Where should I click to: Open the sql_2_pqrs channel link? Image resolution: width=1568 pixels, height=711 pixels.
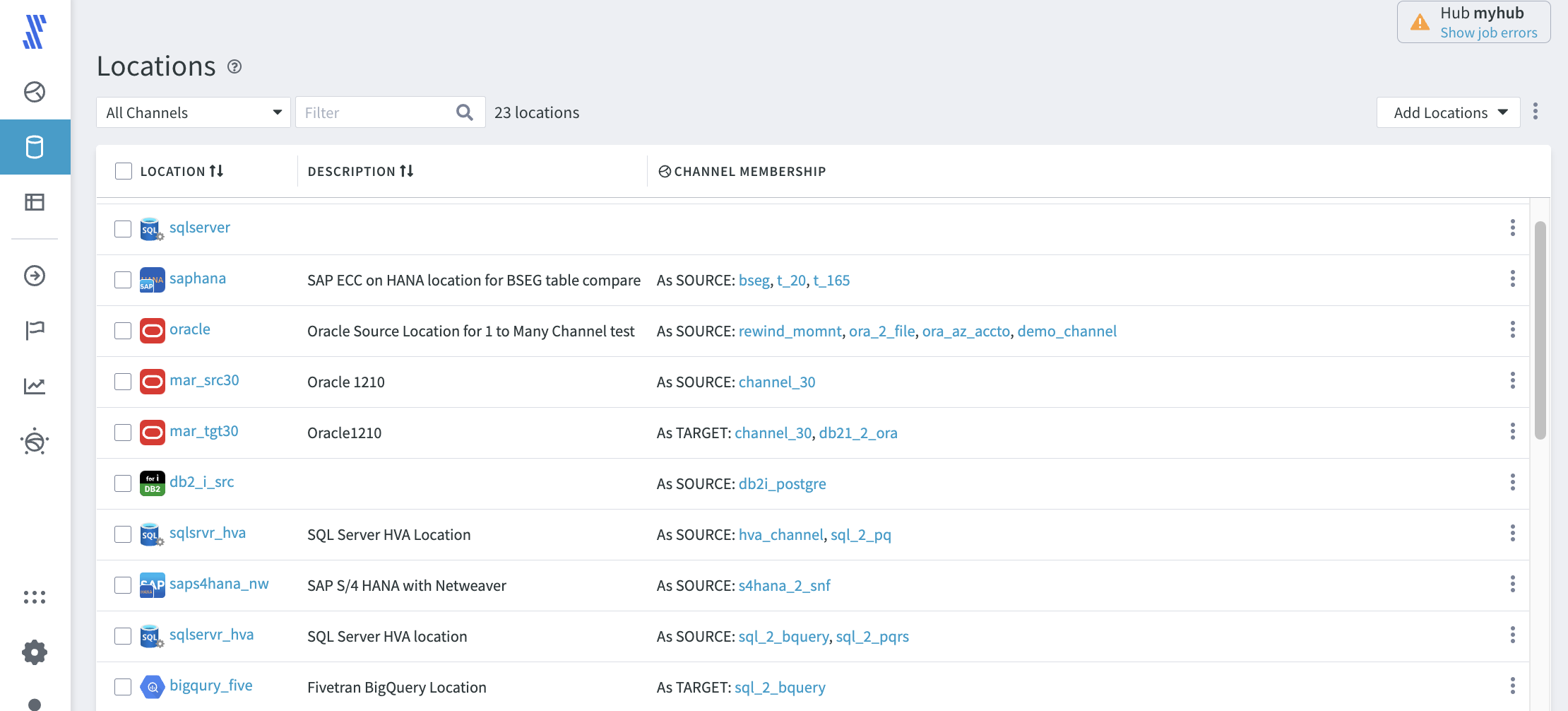pos(872,637)
